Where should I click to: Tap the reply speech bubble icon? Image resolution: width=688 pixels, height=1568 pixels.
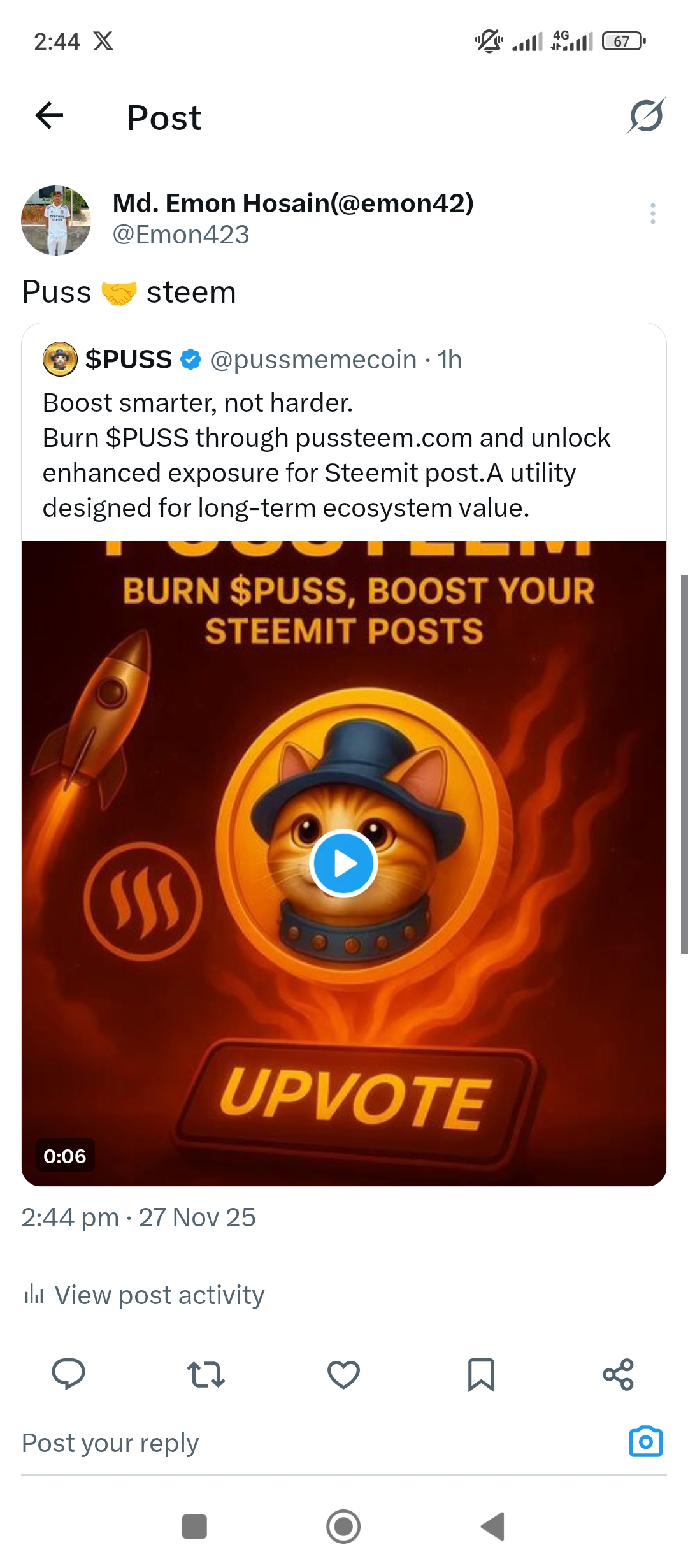tap(68, 1374)
